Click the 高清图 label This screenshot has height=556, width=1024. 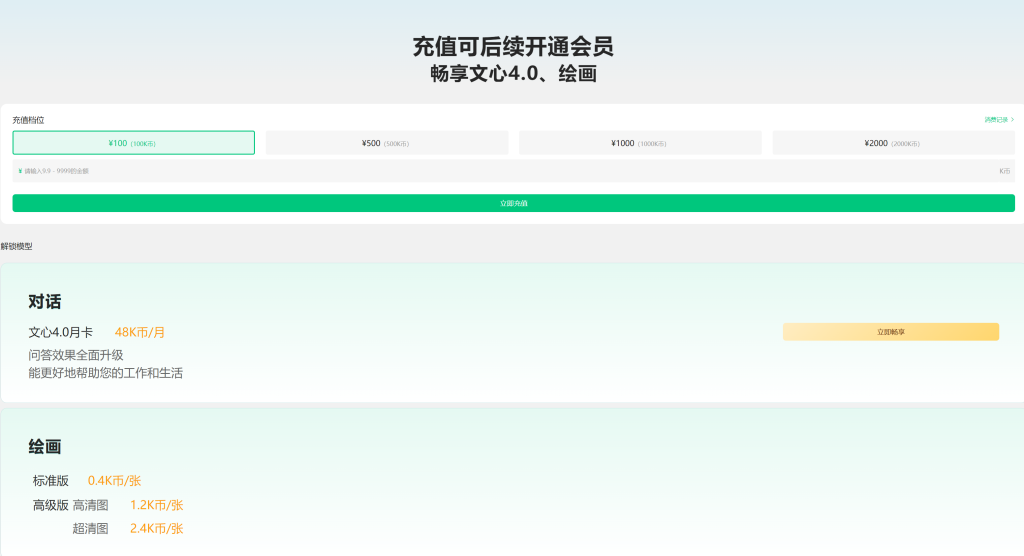(x=90, y=505)
